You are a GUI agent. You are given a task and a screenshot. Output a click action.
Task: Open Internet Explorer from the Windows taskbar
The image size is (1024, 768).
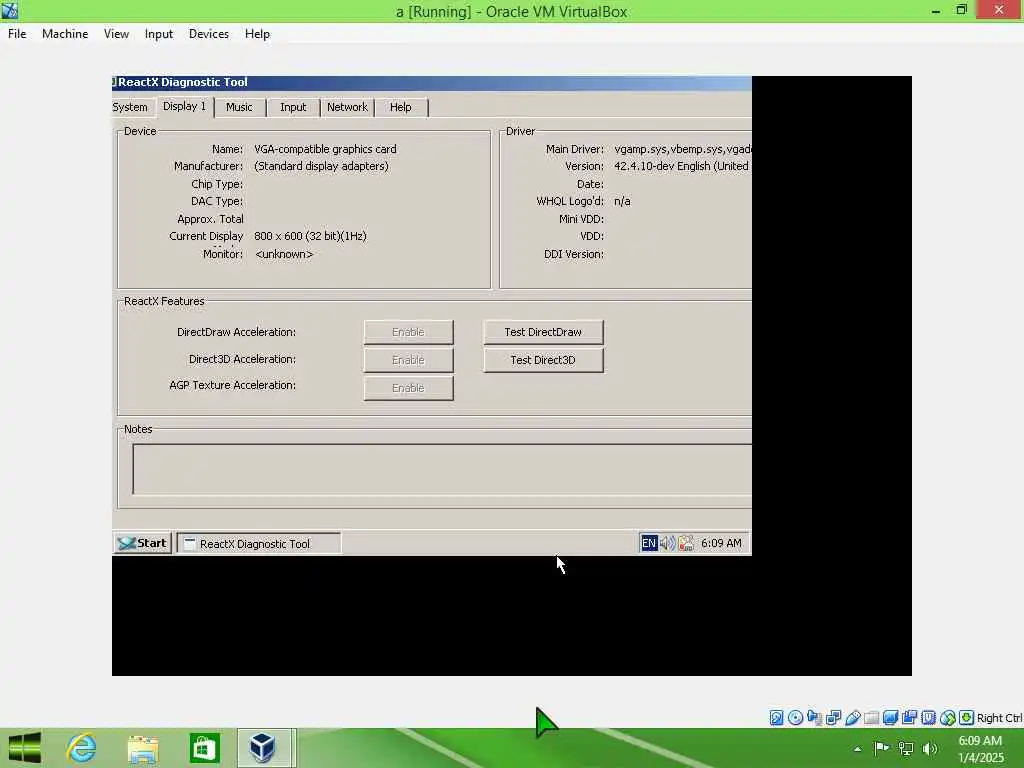tap(82, 748)
